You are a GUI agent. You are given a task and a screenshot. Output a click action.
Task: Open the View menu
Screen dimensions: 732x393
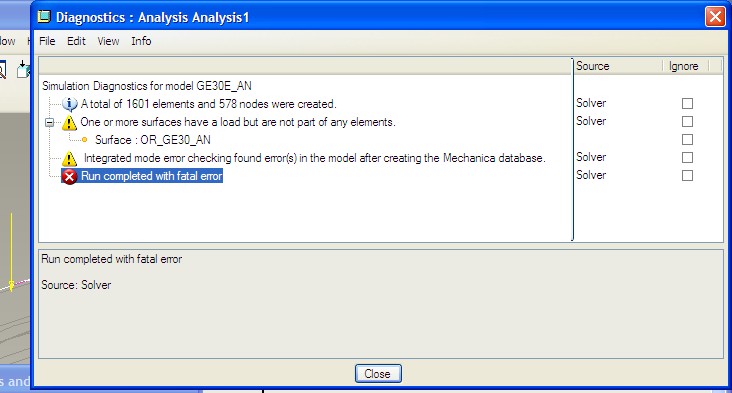pyautogui.click(x=108, y=41)
